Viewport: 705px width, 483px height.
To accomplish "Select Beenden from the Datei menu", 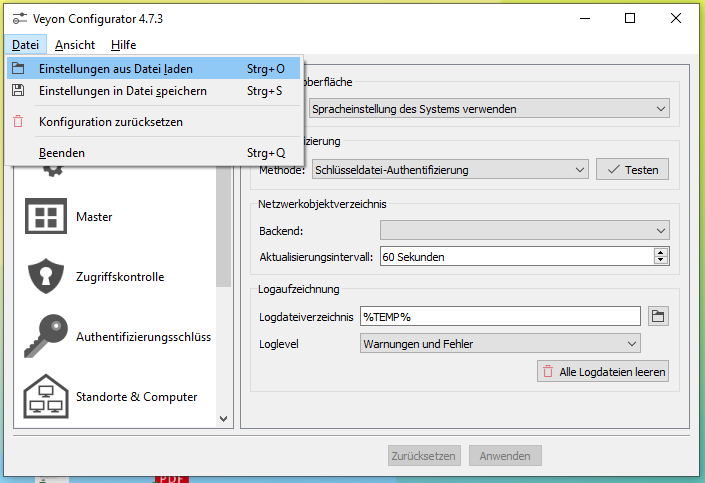I will click(x=154, y=152).
